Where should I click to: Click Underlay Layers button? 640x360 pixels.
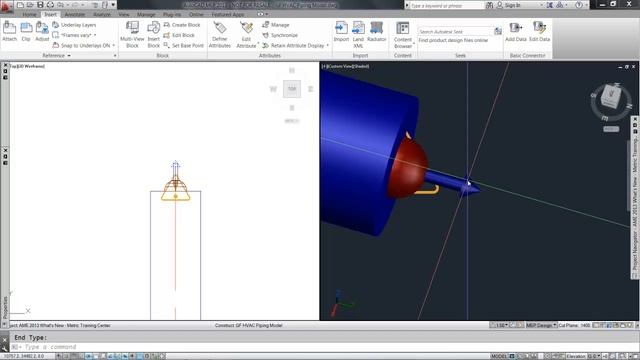click(74, 25)
